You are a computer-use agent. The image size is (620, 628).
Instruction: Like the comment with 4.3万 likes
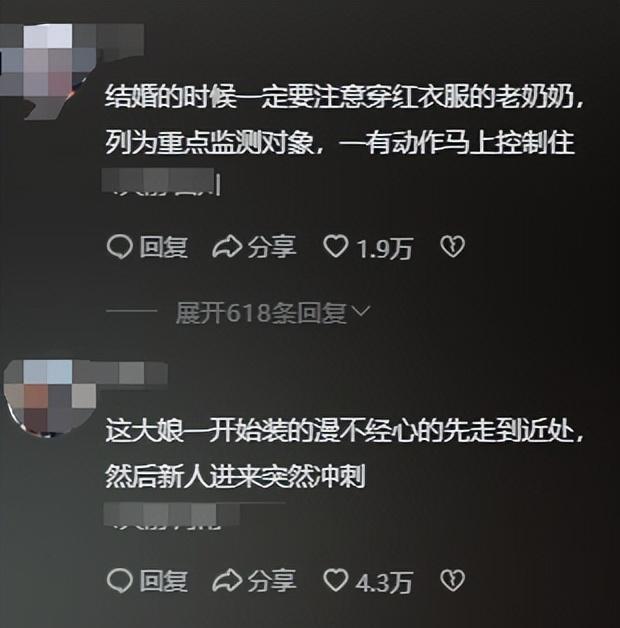pos(336,580)
